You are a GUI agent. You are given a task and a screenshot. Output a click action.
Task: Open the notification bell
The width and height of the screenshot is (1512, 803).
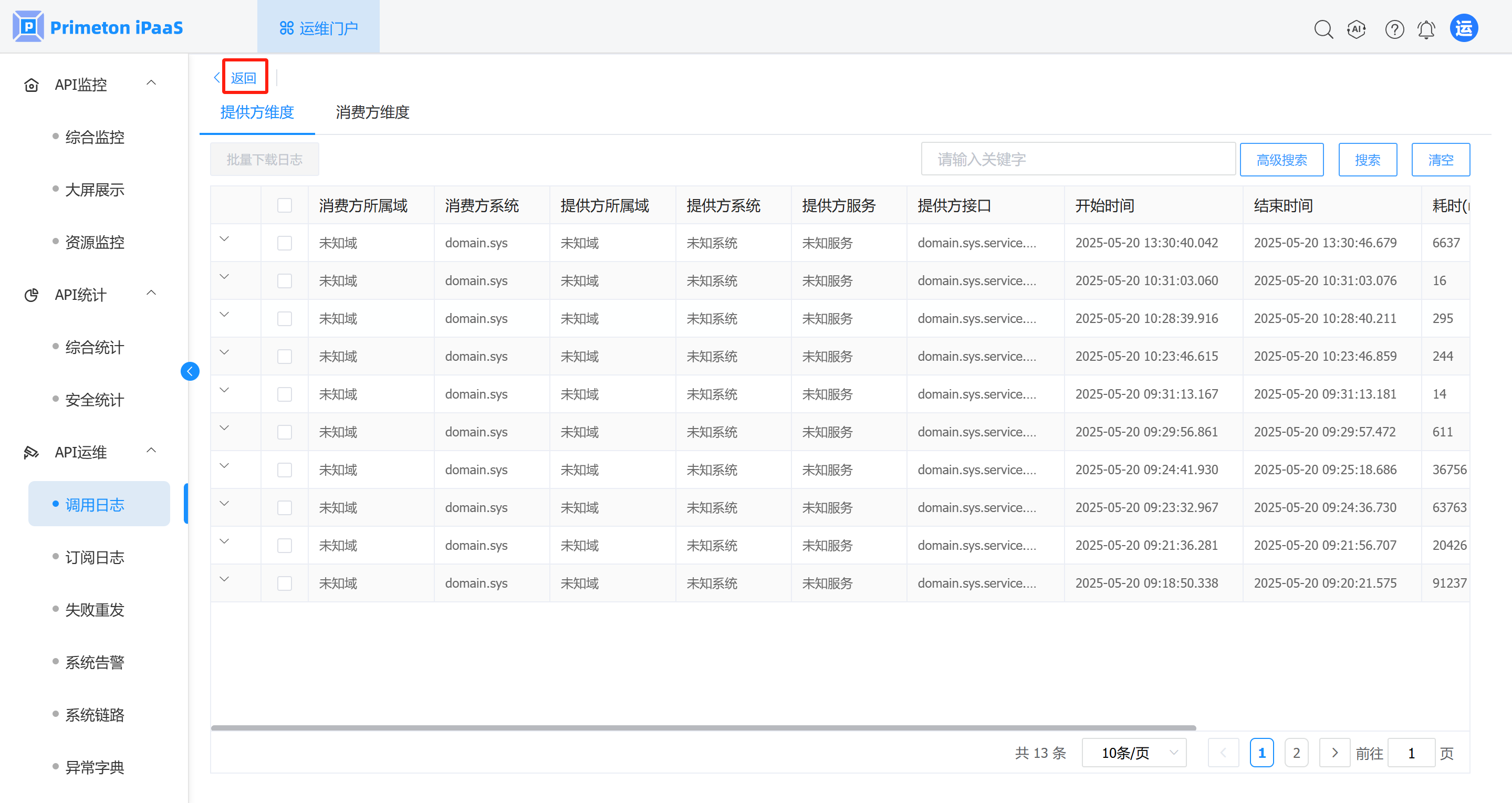(x=1426, y=29)
